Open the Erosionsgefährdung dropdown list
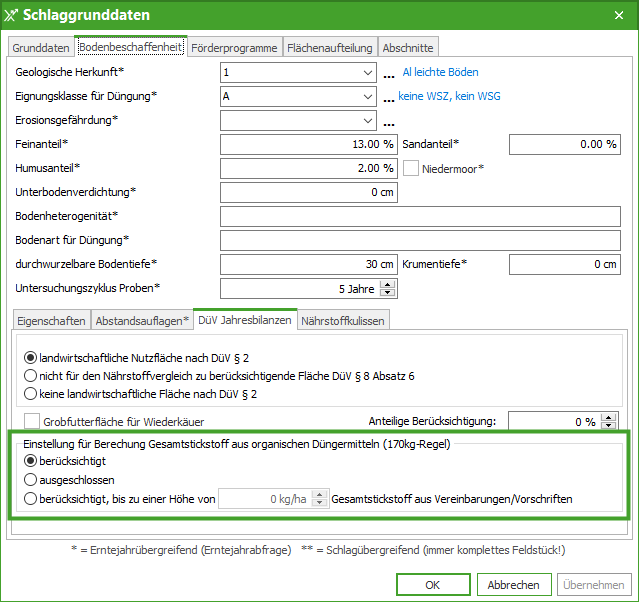 [x=368, y=121]
